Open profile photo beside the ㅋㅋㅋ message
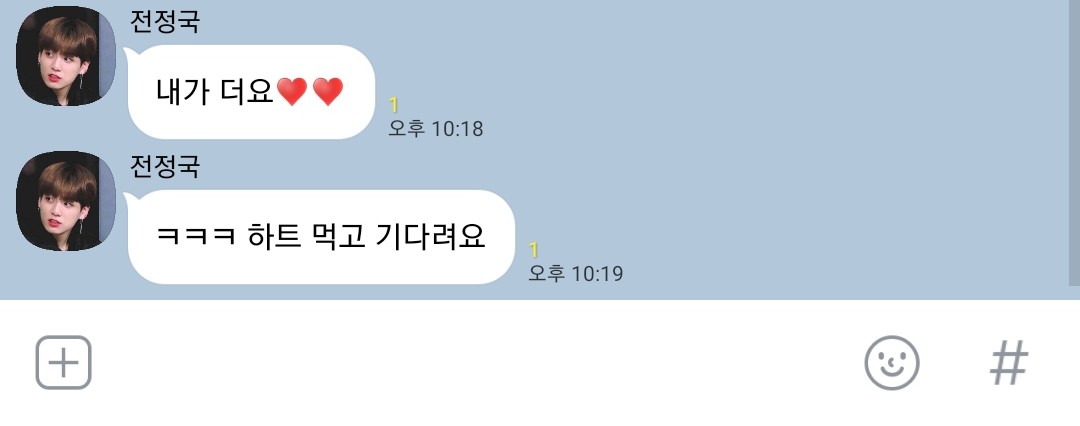The image size is (1080, 426). coord(66,201)
